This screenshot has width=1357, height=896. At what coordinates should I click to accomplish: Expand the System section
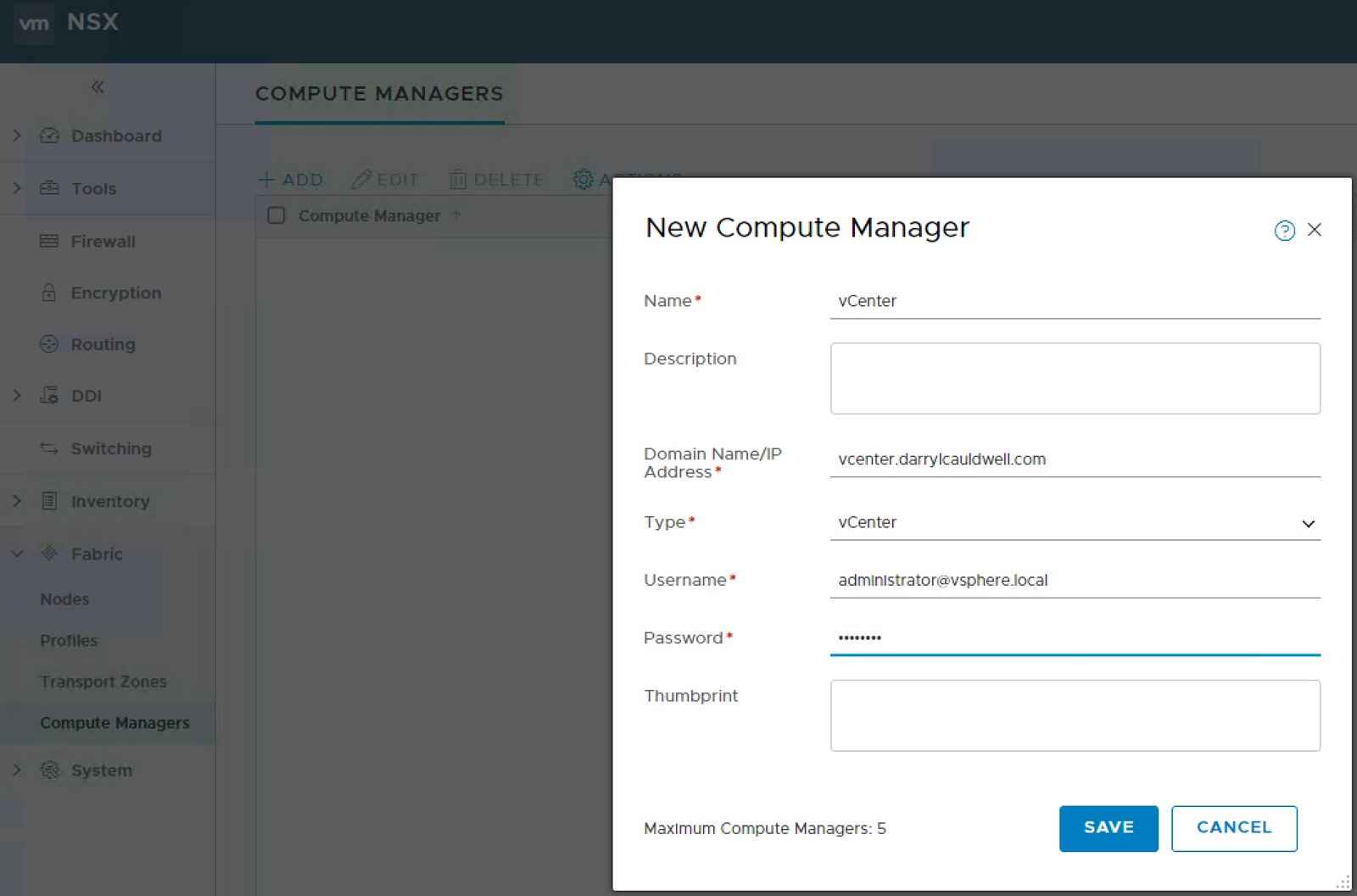(x=14, y=770)
